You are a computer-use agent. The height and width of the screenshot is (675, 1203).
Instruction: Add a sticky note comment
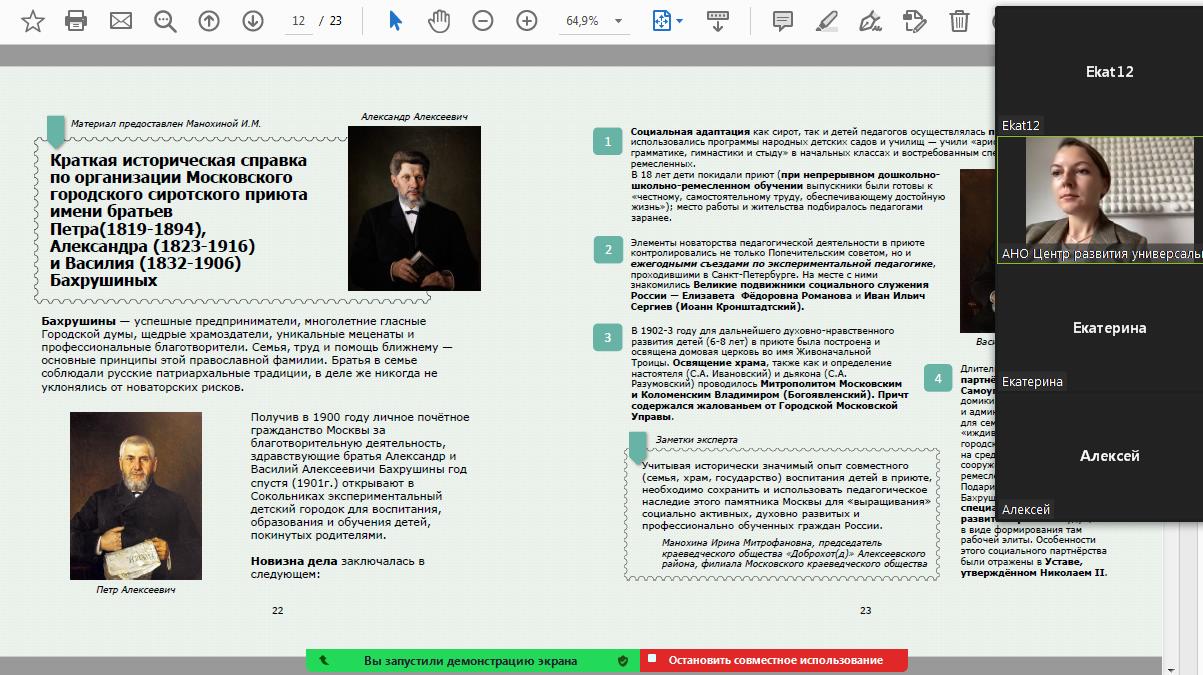783,21
